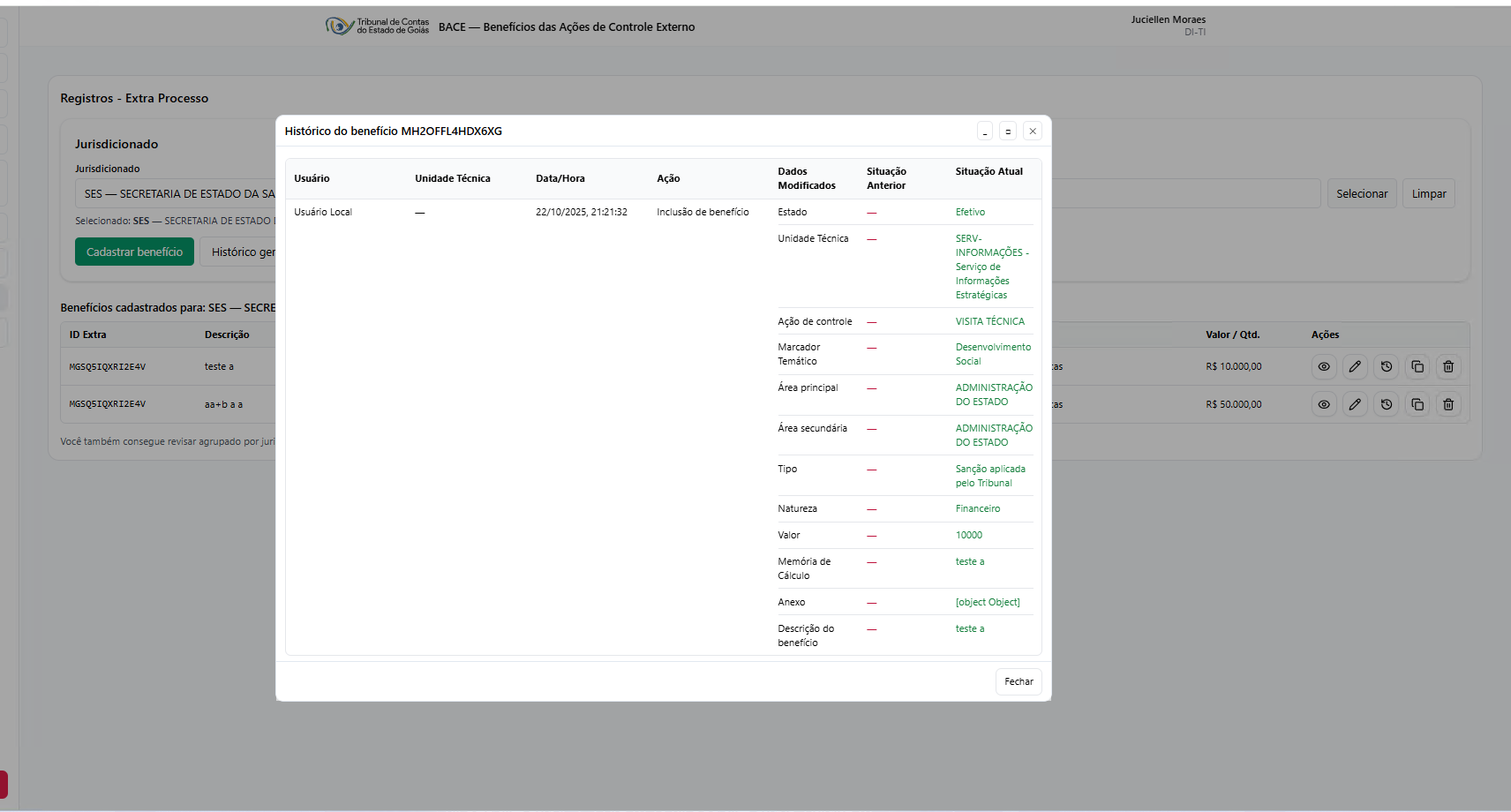Edit the R$ 10.000,00 benefit with pencil icon
The image size is (1511, 812).
pos(1355,366)
